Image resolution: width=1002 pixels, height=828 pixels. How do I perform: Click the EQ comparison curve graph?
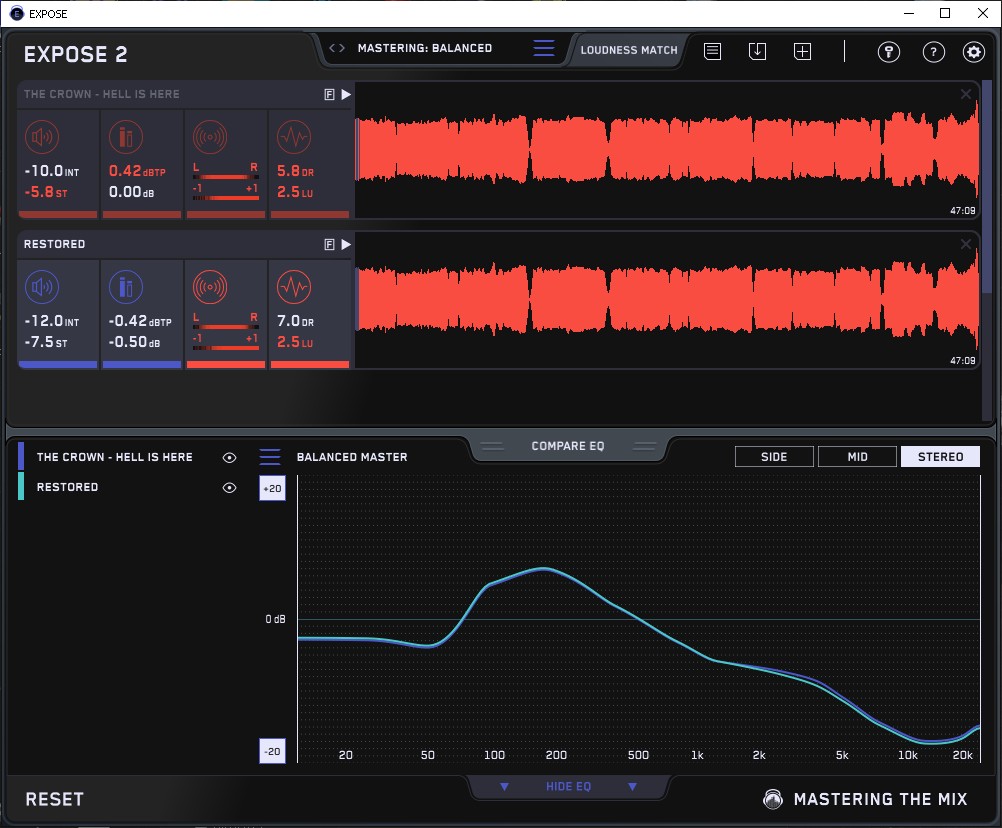pos(638,618)
